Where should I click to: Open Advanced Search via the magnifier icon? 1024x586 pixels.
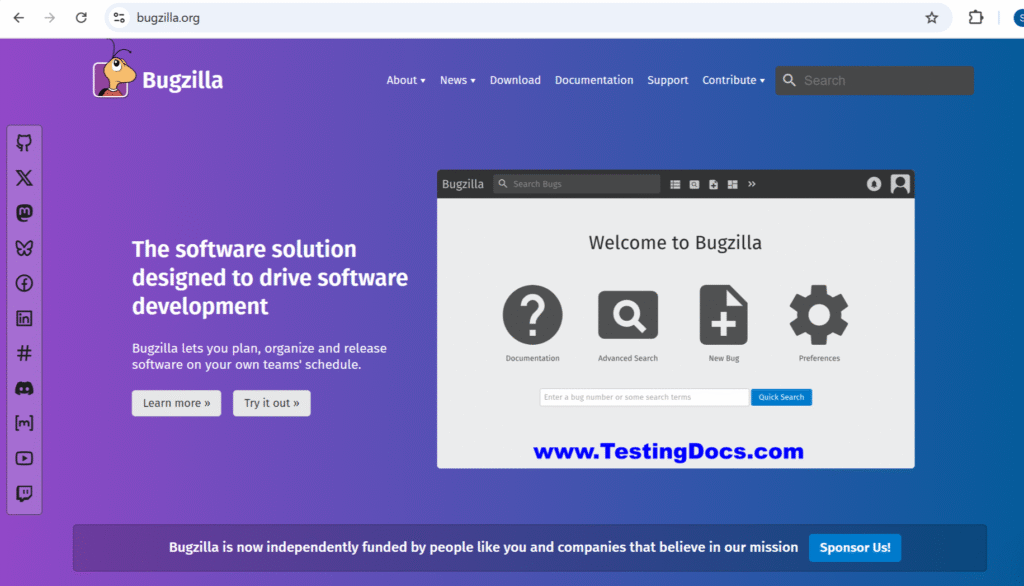point(627,313)
